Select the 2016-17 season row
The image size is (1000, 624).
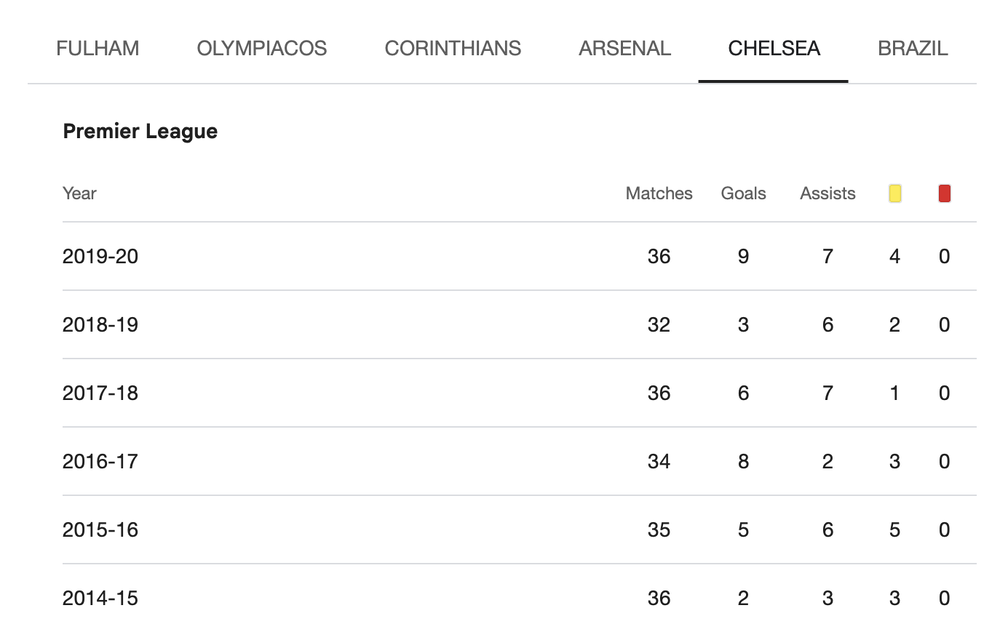[519, 461]
